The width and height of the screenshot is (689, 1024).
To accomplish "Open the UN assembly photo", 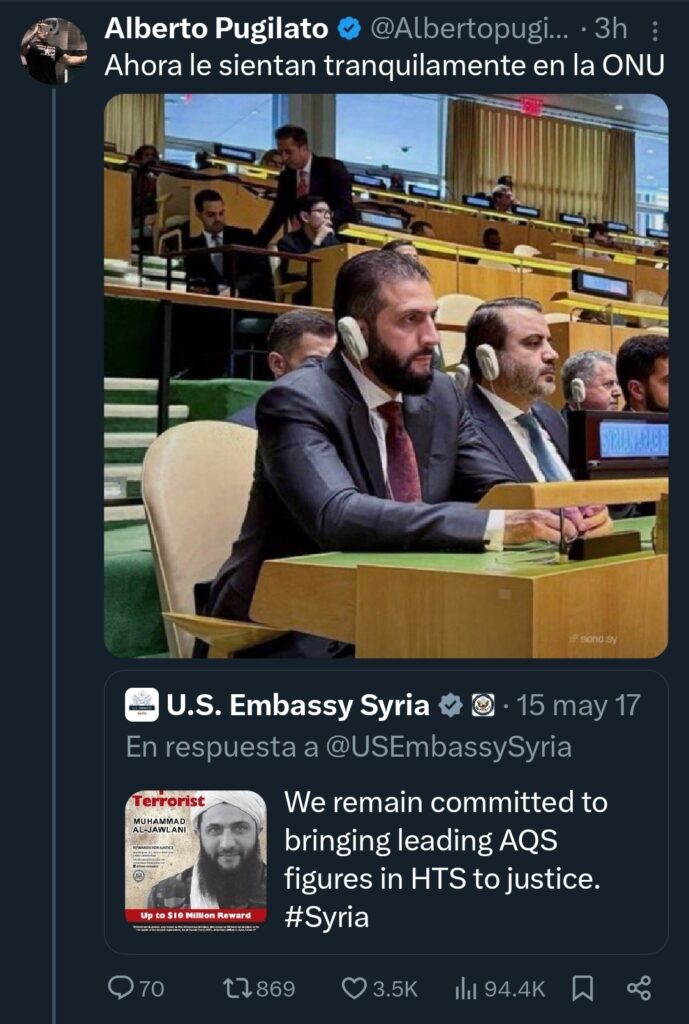I will click(386, 376).
